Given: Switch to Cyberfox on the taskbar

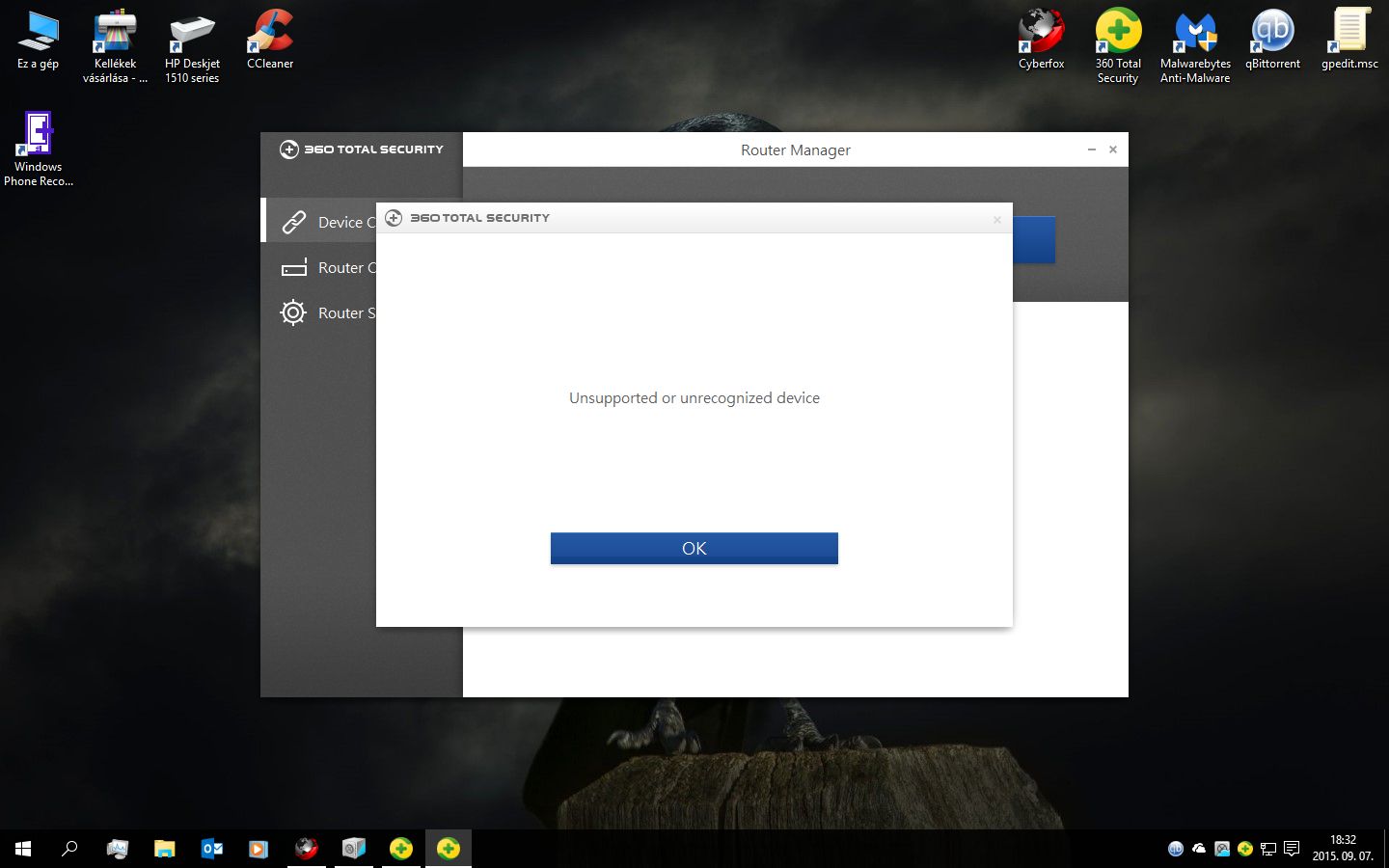Looking at the screenshot, I should tap(307, 849).
